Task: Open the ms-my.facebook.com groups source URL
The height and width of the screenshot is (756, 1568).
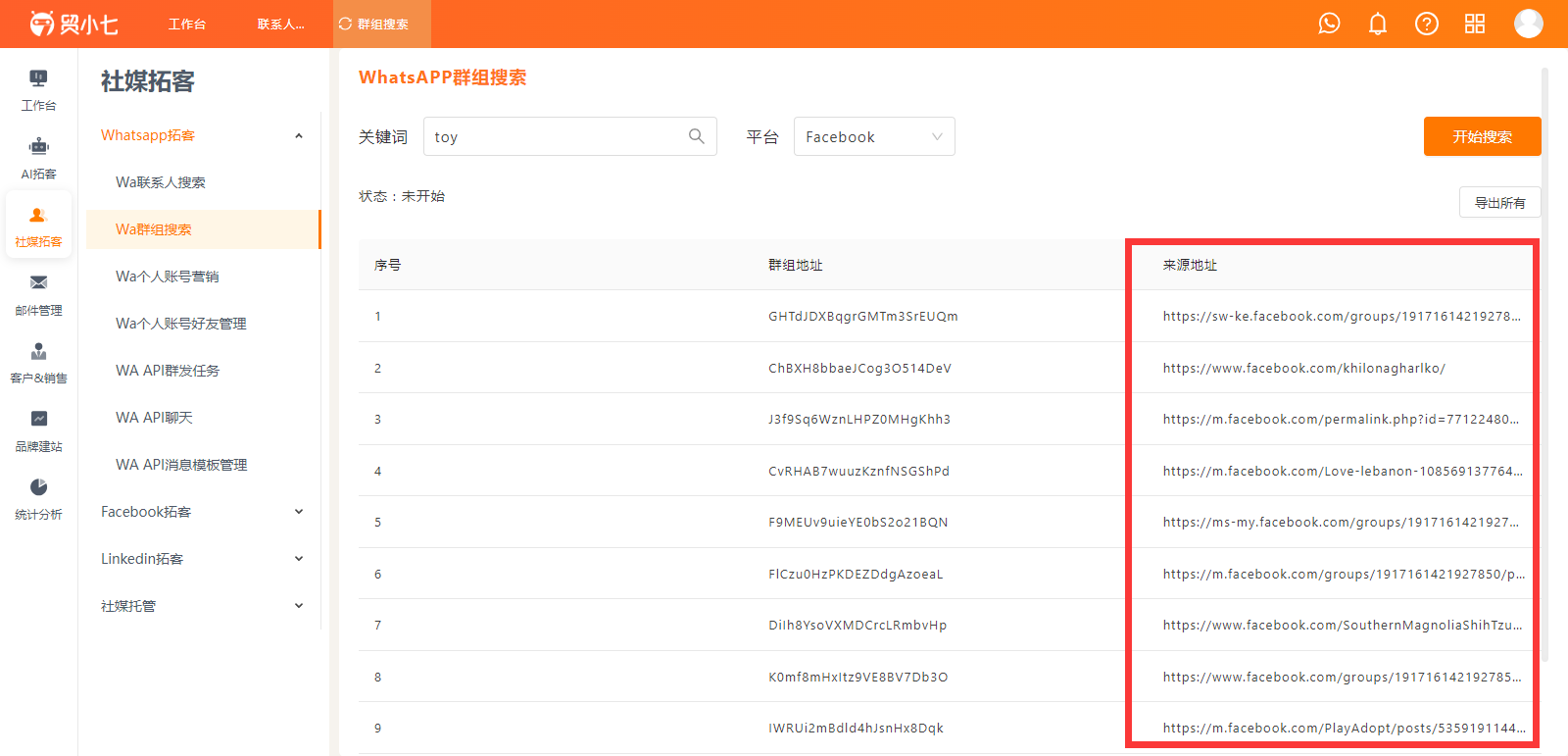Action: [1342, 522]
